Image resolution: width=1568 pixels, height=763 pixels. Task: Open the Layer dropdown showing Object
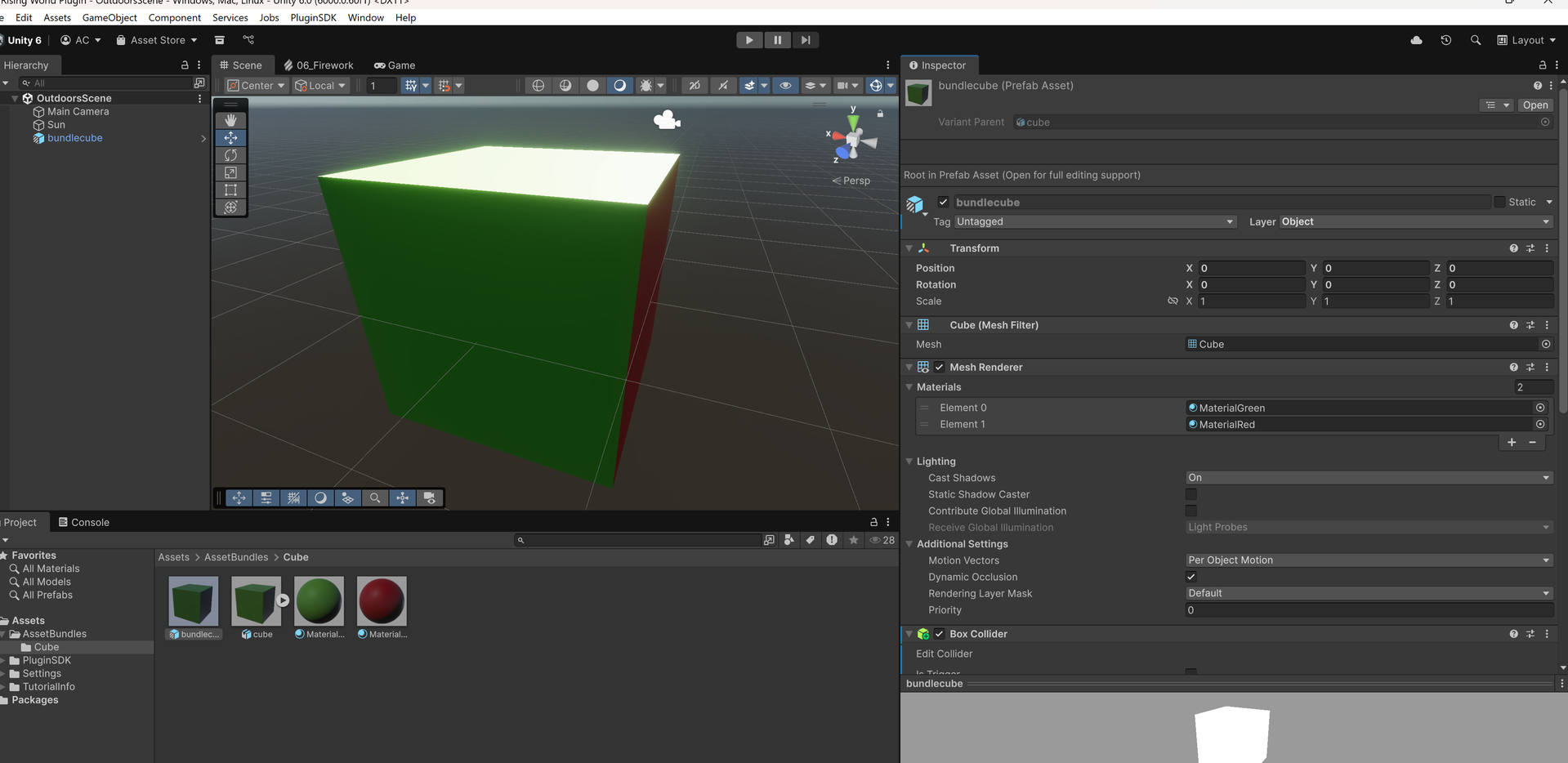coord(1414,222)
